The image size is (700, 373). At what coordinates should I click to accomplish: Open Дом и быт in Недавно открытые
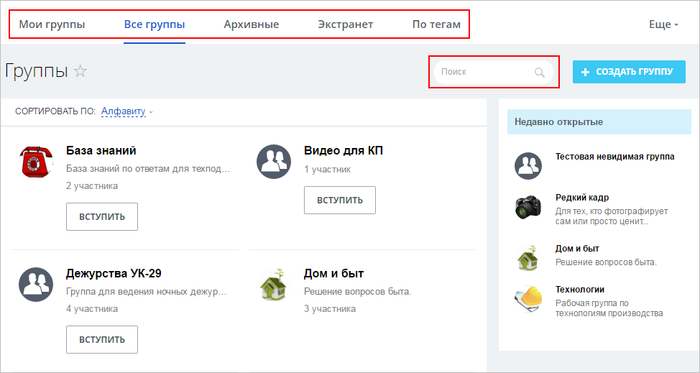(x=577, y=249)
